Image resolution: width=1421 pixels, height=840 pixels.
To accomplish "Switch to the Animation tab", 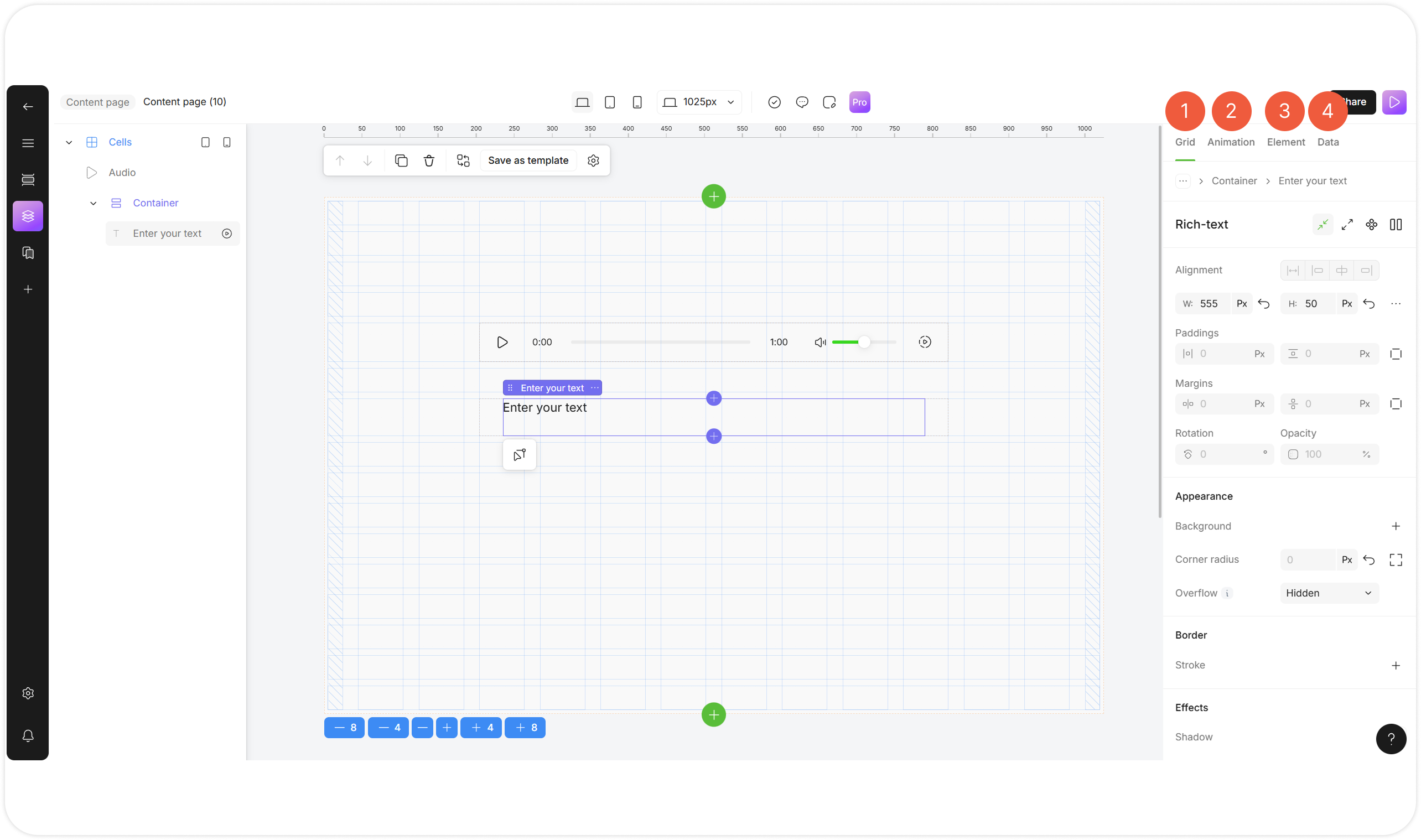I will pyautogui.click(x=1230, y=142).
